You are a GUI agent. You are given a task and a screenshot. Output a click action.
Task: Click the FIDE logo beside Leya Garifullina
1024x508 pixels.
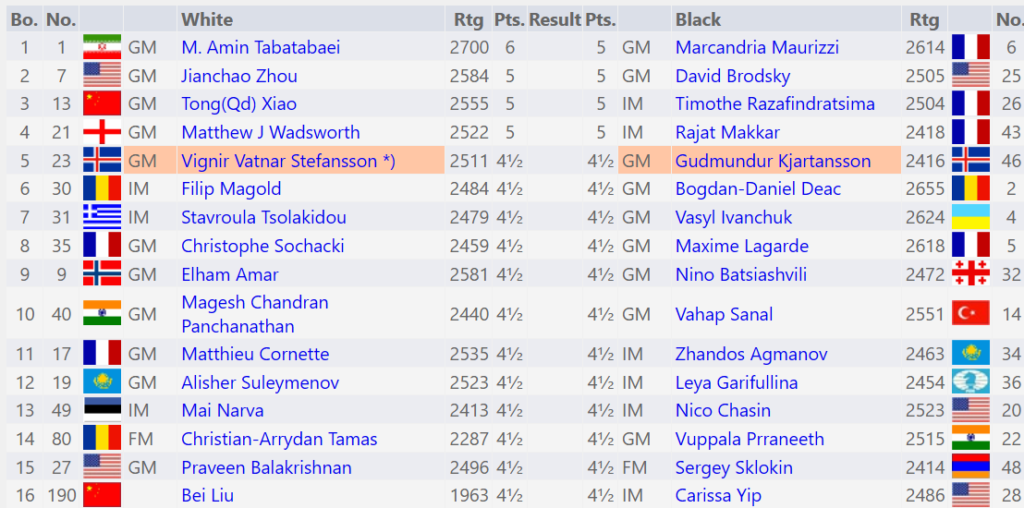pos(970,383)
